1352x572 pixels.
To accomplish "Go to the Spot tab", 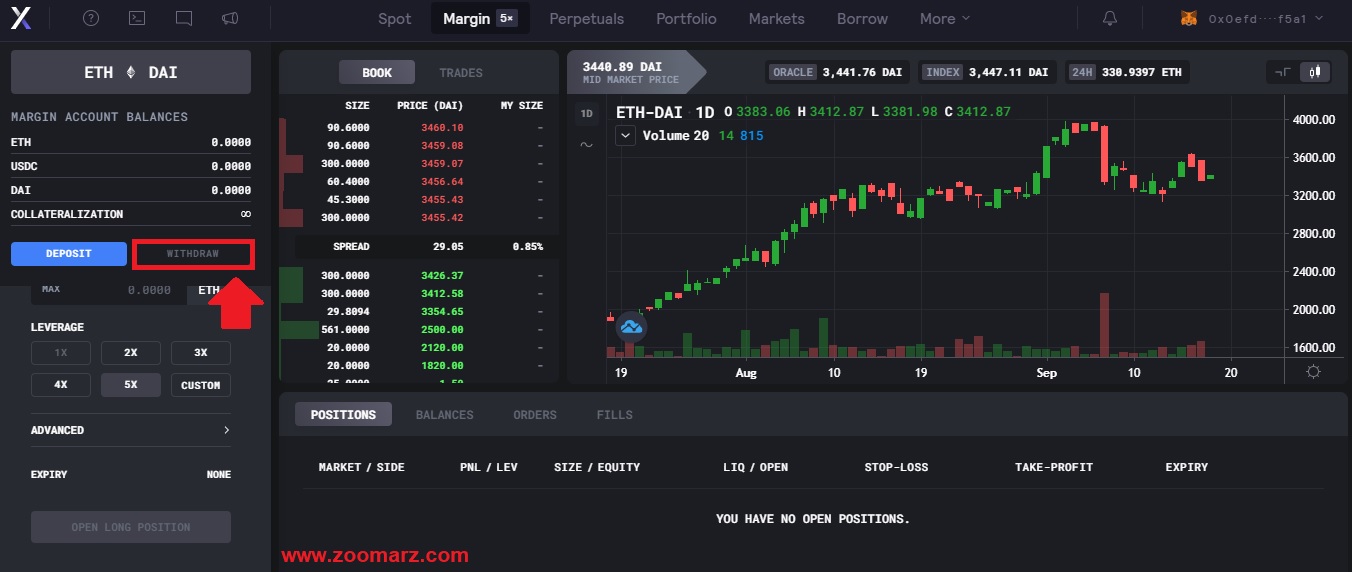I will (394, 18).
